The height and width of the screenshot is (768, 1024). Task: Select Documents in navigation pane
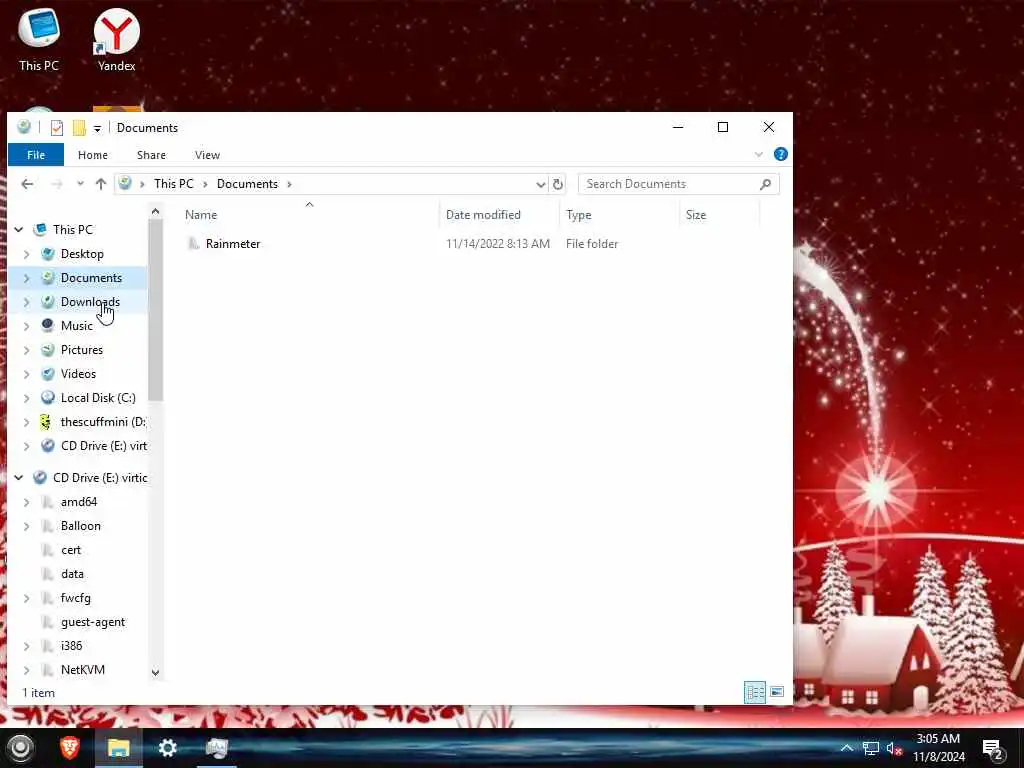click(x=91, y=278)
